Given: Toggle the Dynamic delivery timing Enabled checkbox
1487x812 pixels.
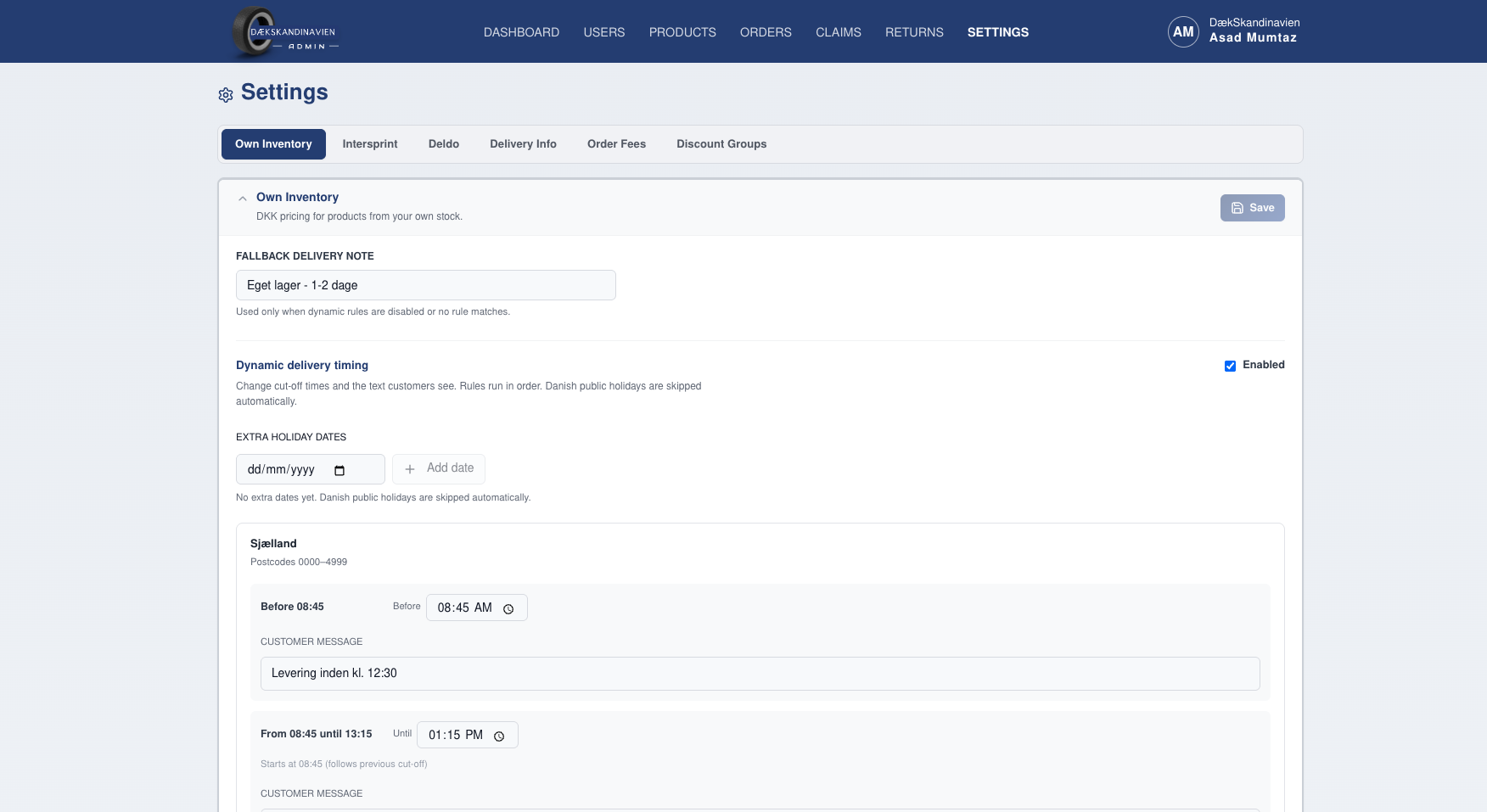Looking at the screenshot, I should click(x=1230, y=366).
